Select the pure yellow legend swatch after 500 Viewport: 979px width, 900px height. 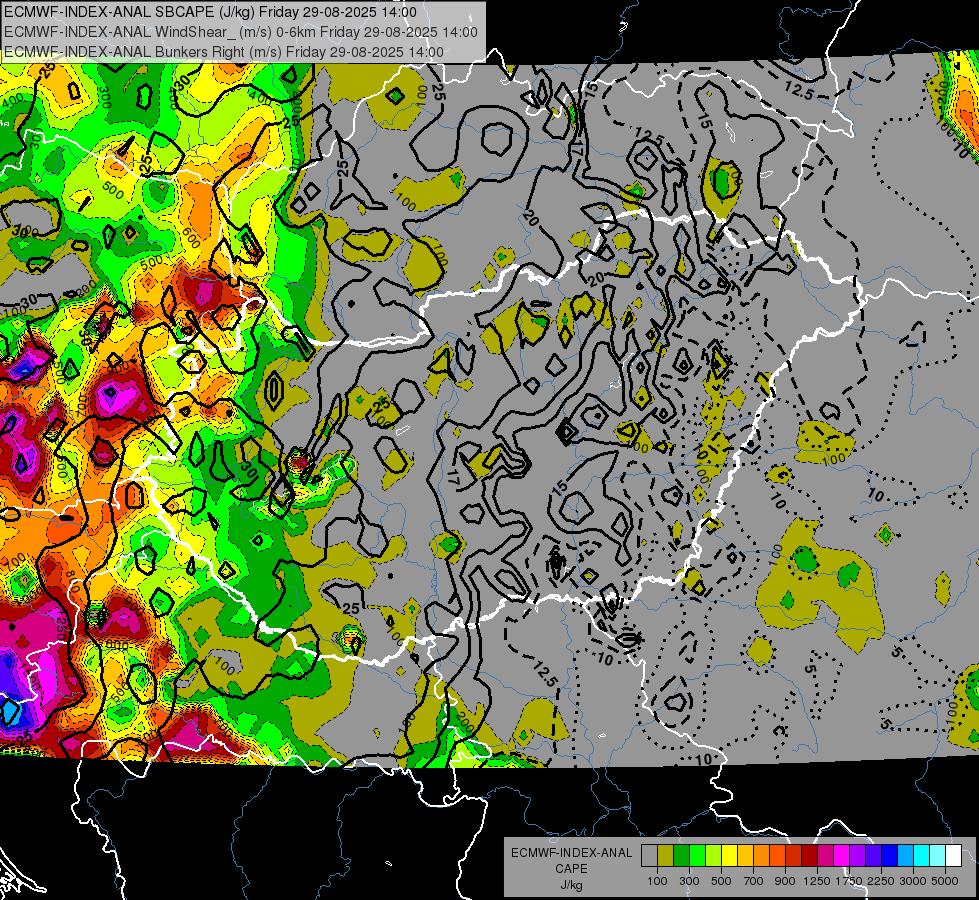(729, 856)
